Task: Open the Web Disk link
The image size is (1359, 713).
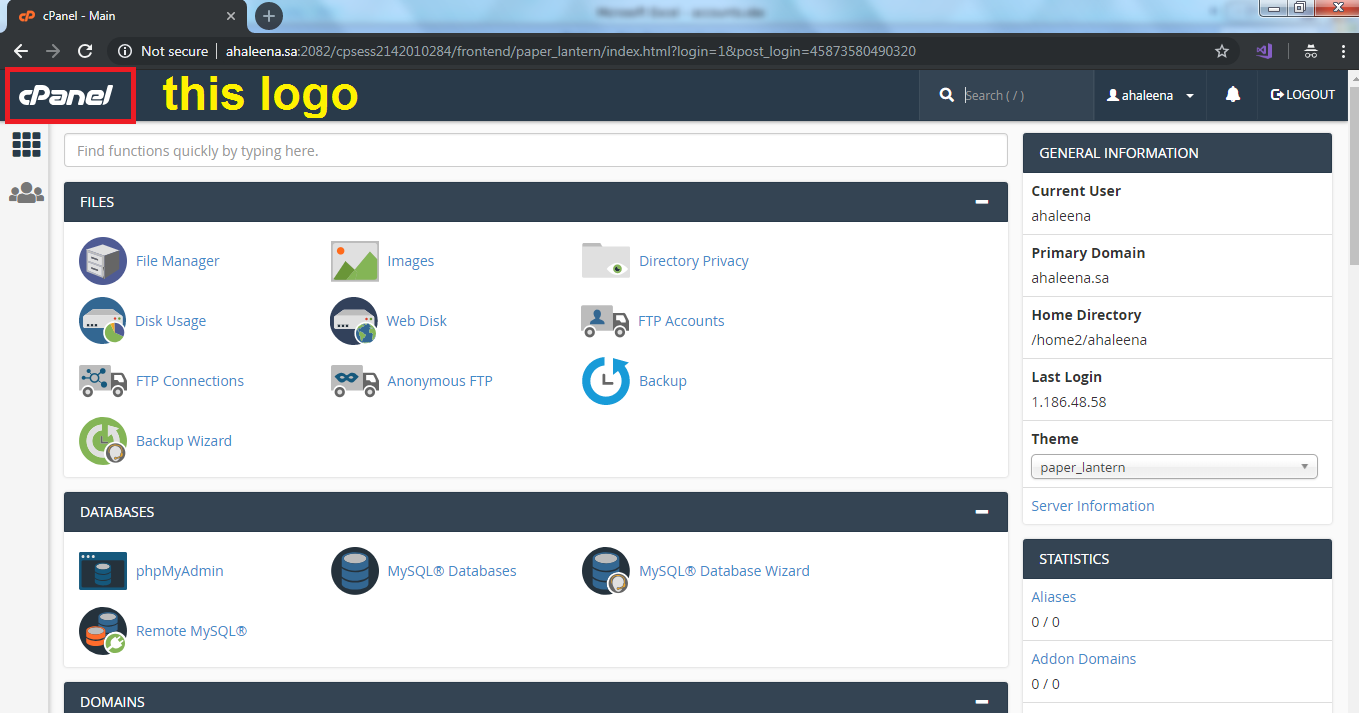Action: (417, 321)
